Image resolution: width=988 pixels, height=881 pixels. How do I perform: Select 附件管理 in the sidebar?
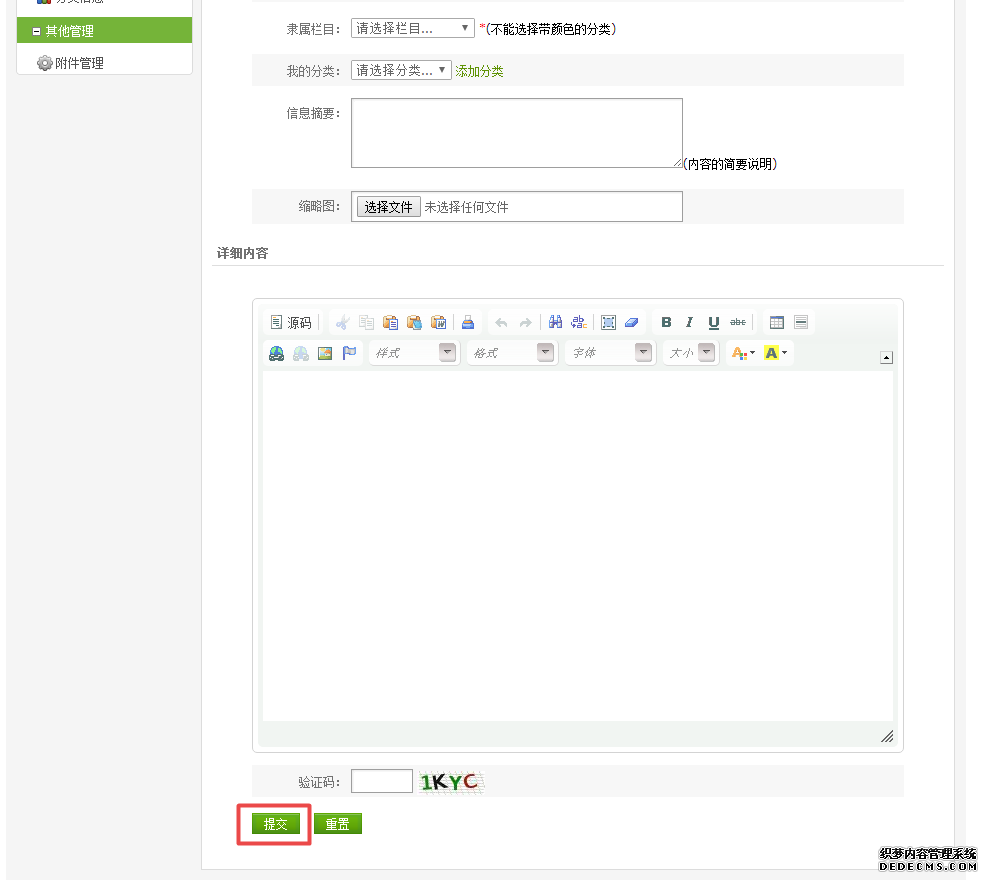tap(79, 63)
